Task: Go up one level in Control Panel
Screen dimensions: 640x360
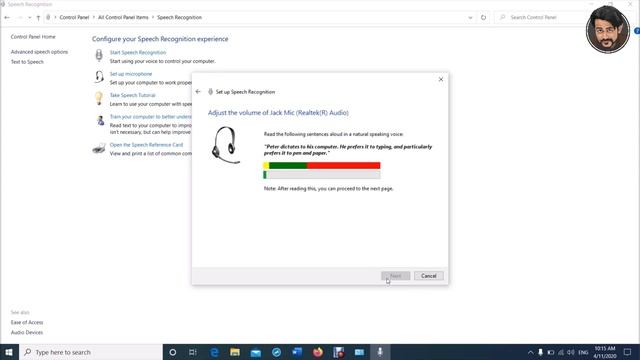Action: pyautogui.click(x=38, y=18)
